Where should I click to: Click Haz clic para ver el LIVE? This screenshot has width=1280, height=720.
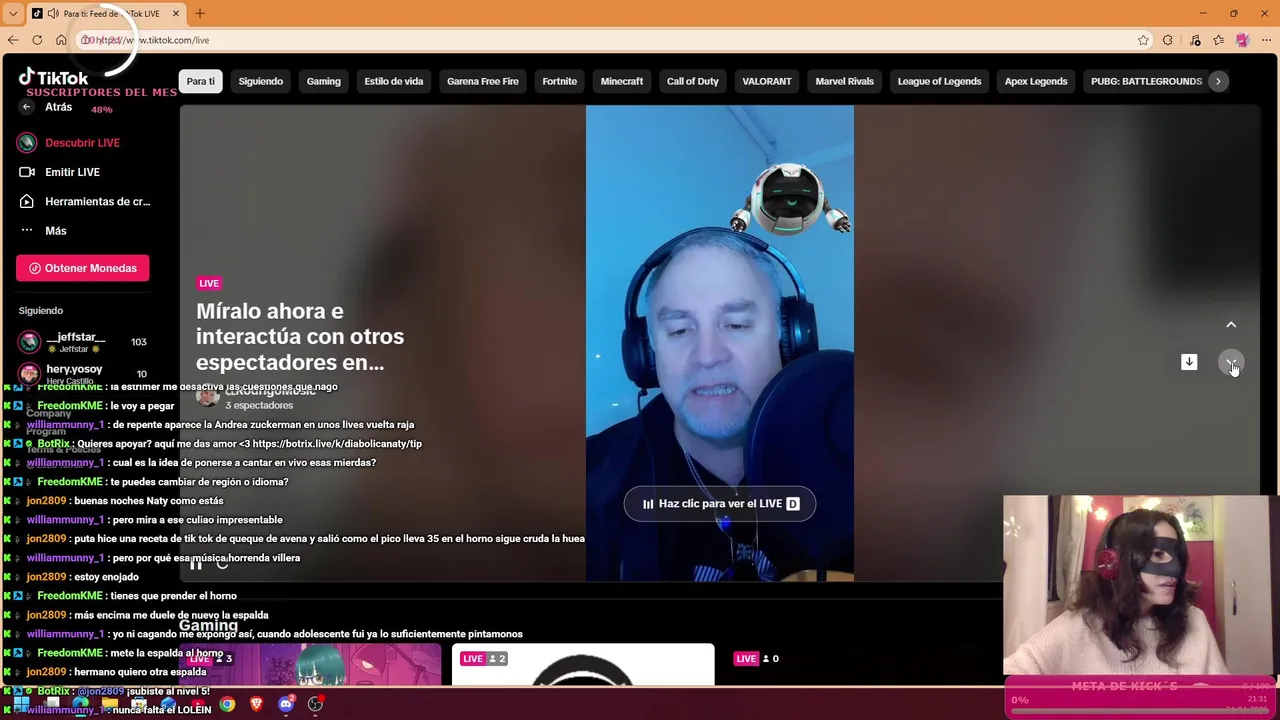(x=720, y=504)
